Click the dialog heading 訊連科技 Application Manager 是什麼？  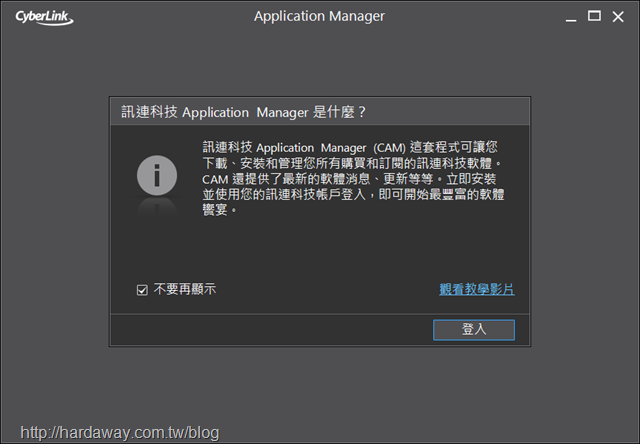click(x=244, y=112)
